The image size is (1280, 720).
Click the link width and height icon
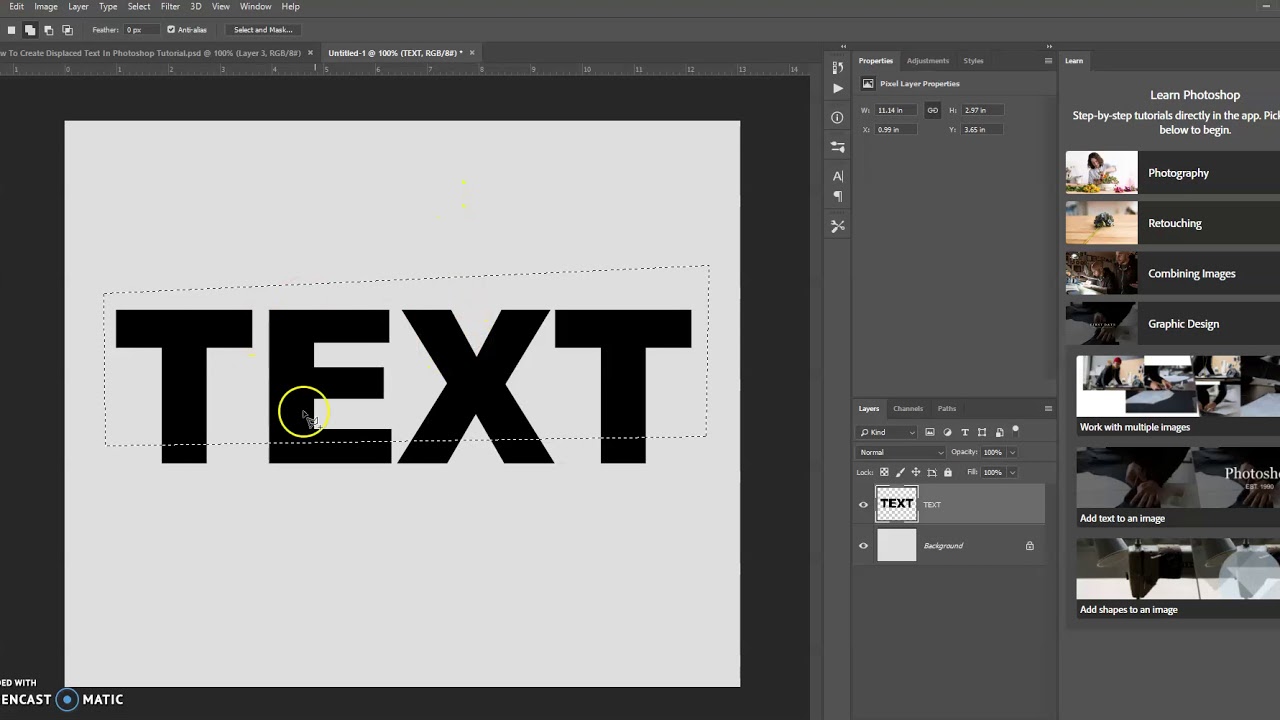pos(932,110)
